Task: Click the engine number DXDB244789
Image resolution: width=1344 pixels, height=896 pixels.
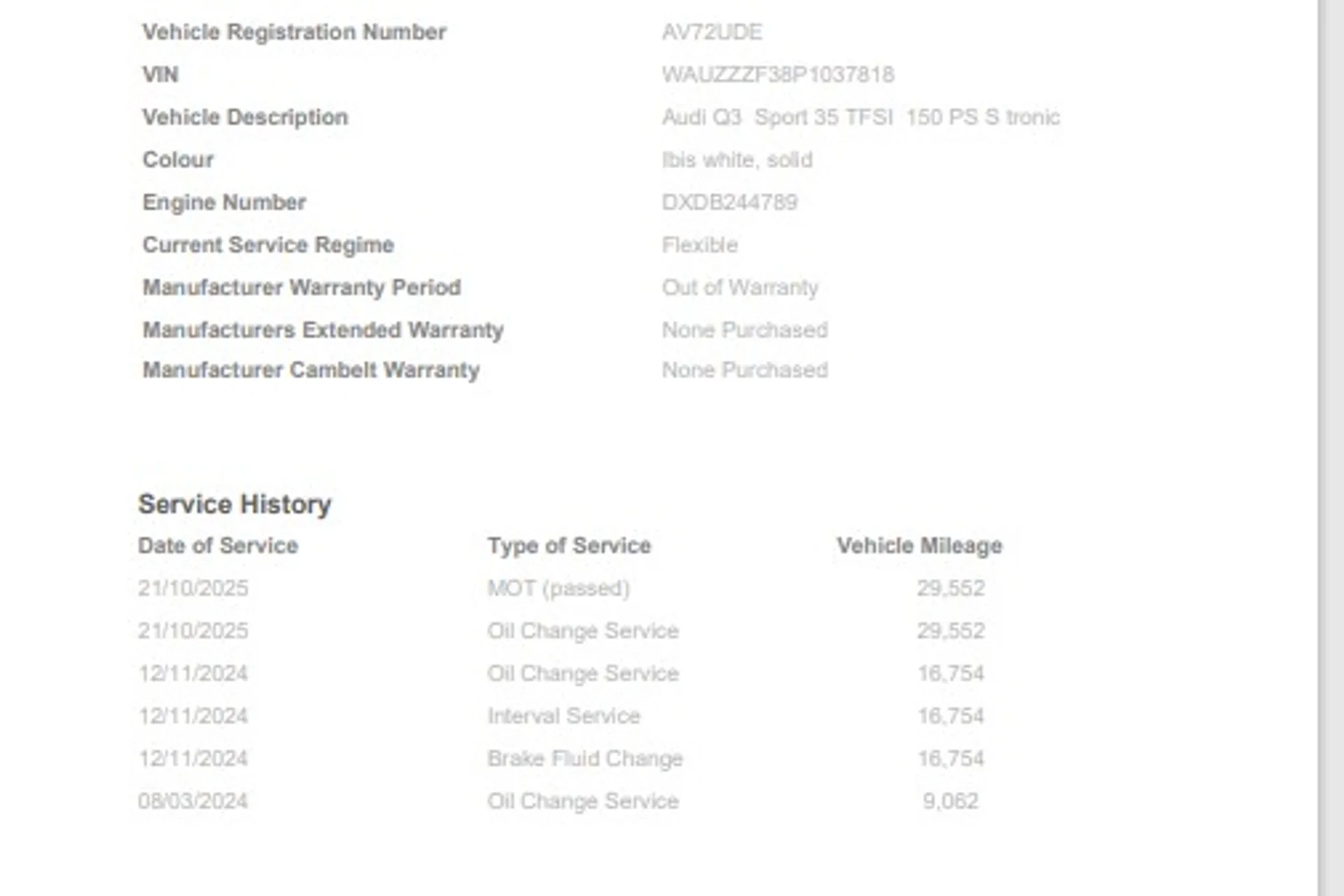Action: (729, 203)
